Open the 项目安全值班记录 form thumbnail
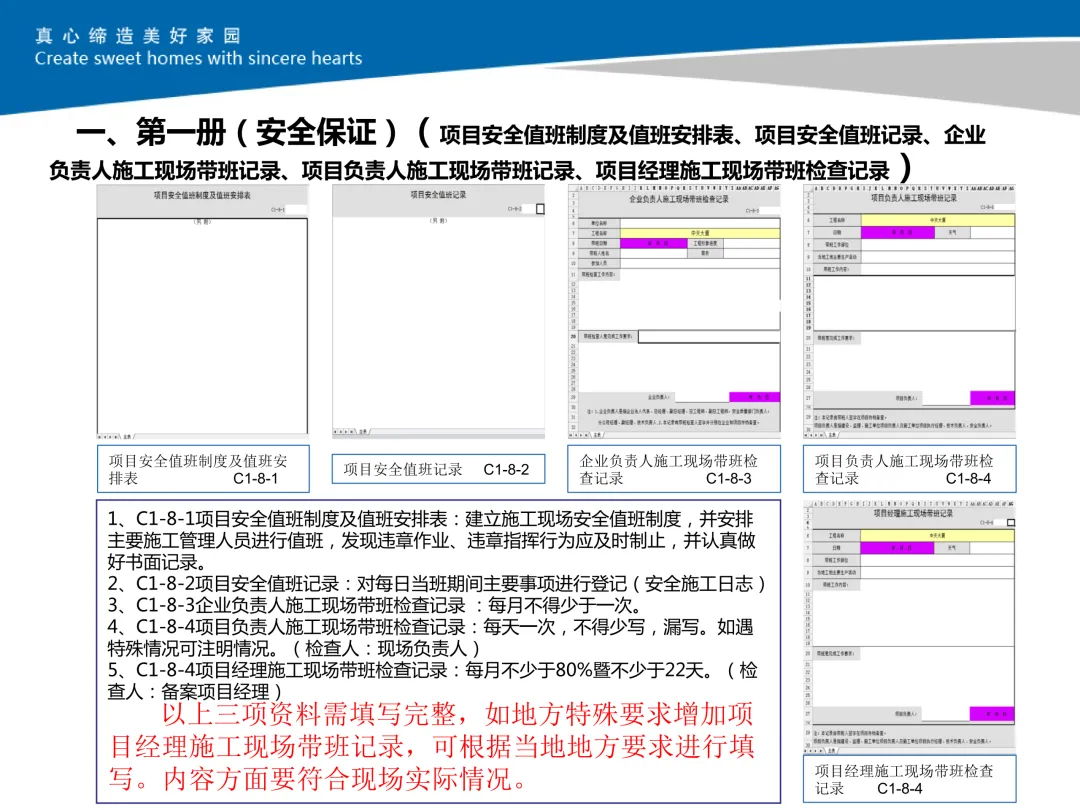This screenshot has width=1080, height=810. [x=439, y=311]
